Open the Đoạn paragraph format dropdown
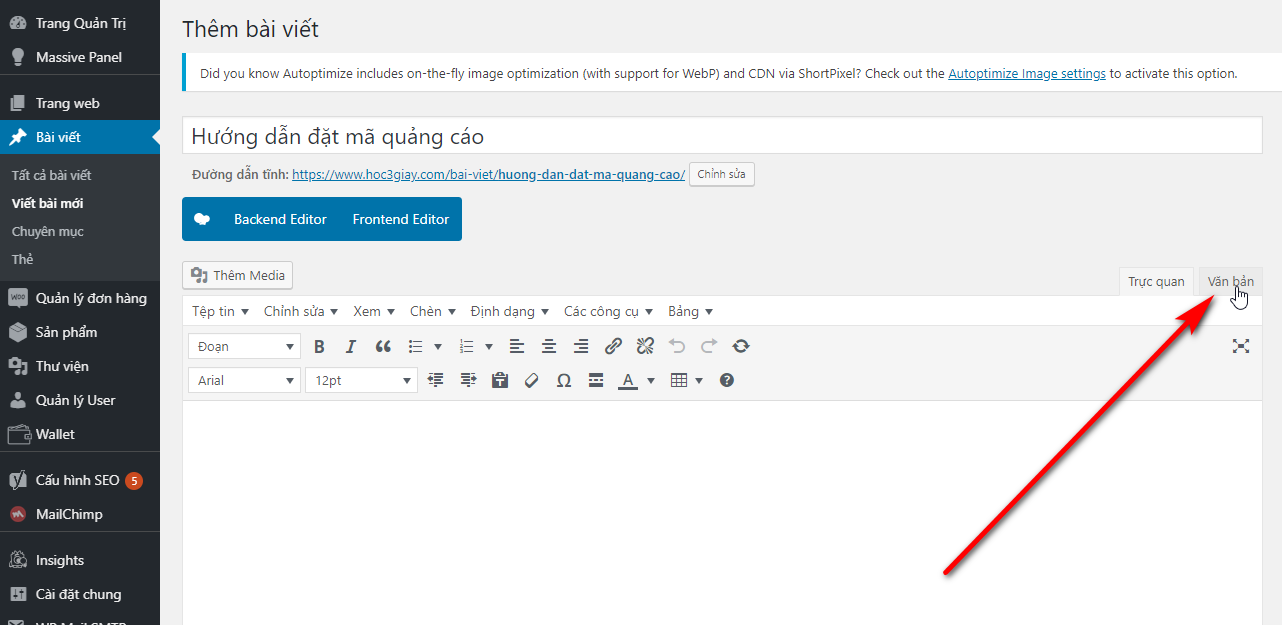Screen dimensions: 1282x625 244,347
